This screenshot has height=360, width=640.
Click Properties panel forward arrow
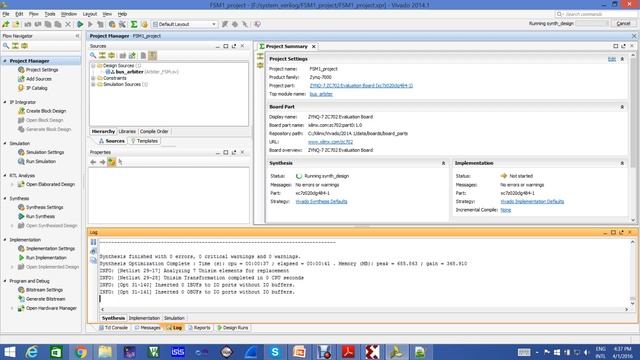click(102, 162)
